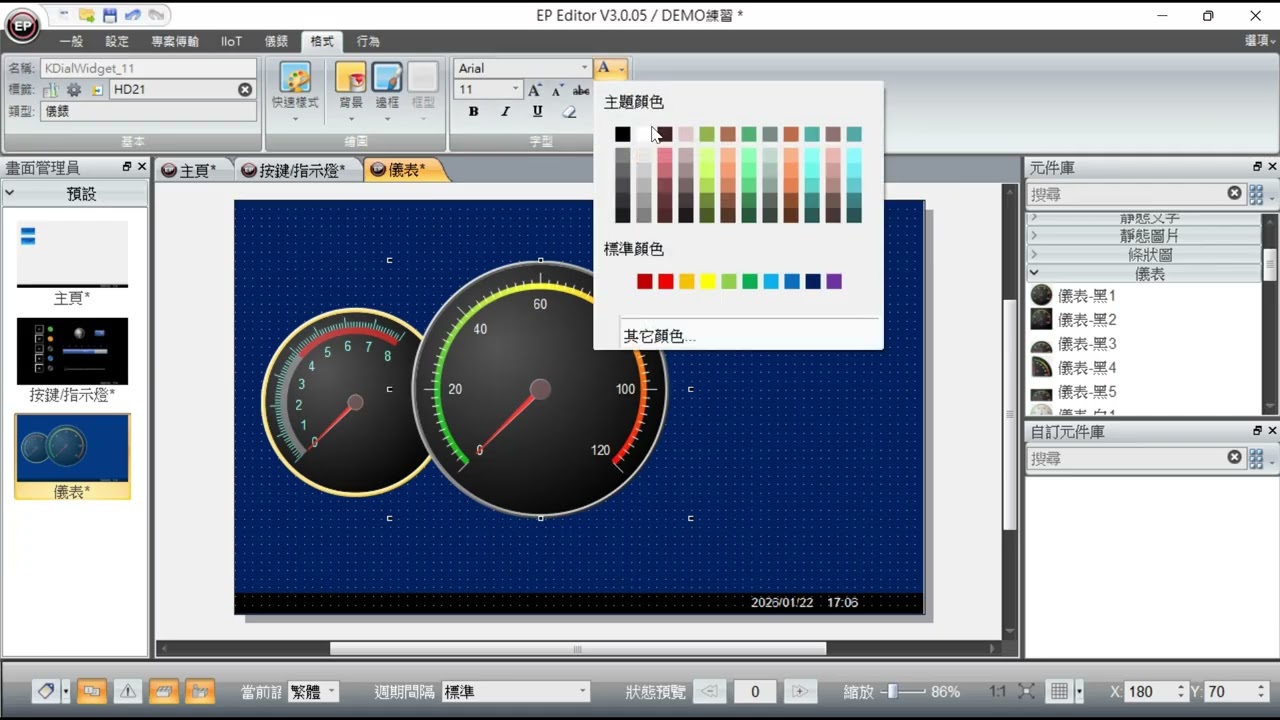This screenshot has height=720, width=1280.
Task: Toggle the highlighted overlap icon in bottom toolbar
Action: [x=92, y=691]
